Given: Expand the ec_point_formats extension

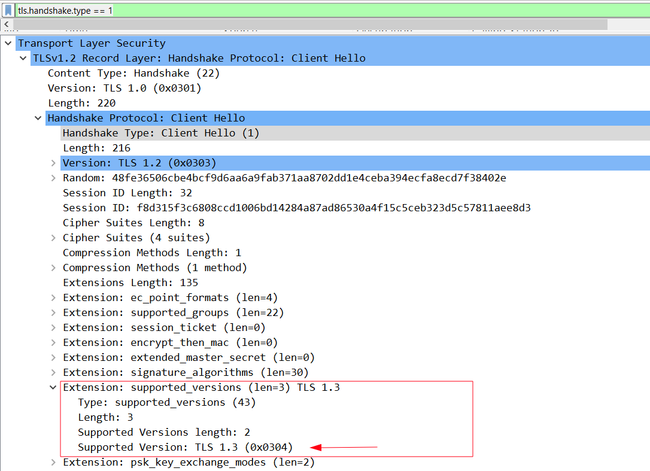Looking at the screenshot, I should [53, 297].
